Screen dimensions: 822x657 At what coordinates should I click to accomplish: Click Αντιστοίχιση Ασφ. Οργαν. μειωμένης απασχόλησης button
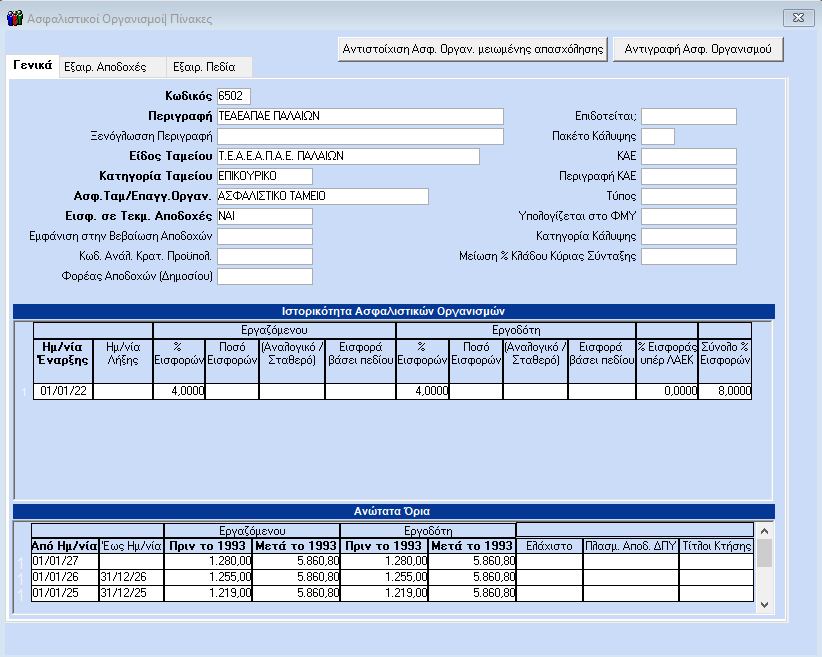click(473, 49)
